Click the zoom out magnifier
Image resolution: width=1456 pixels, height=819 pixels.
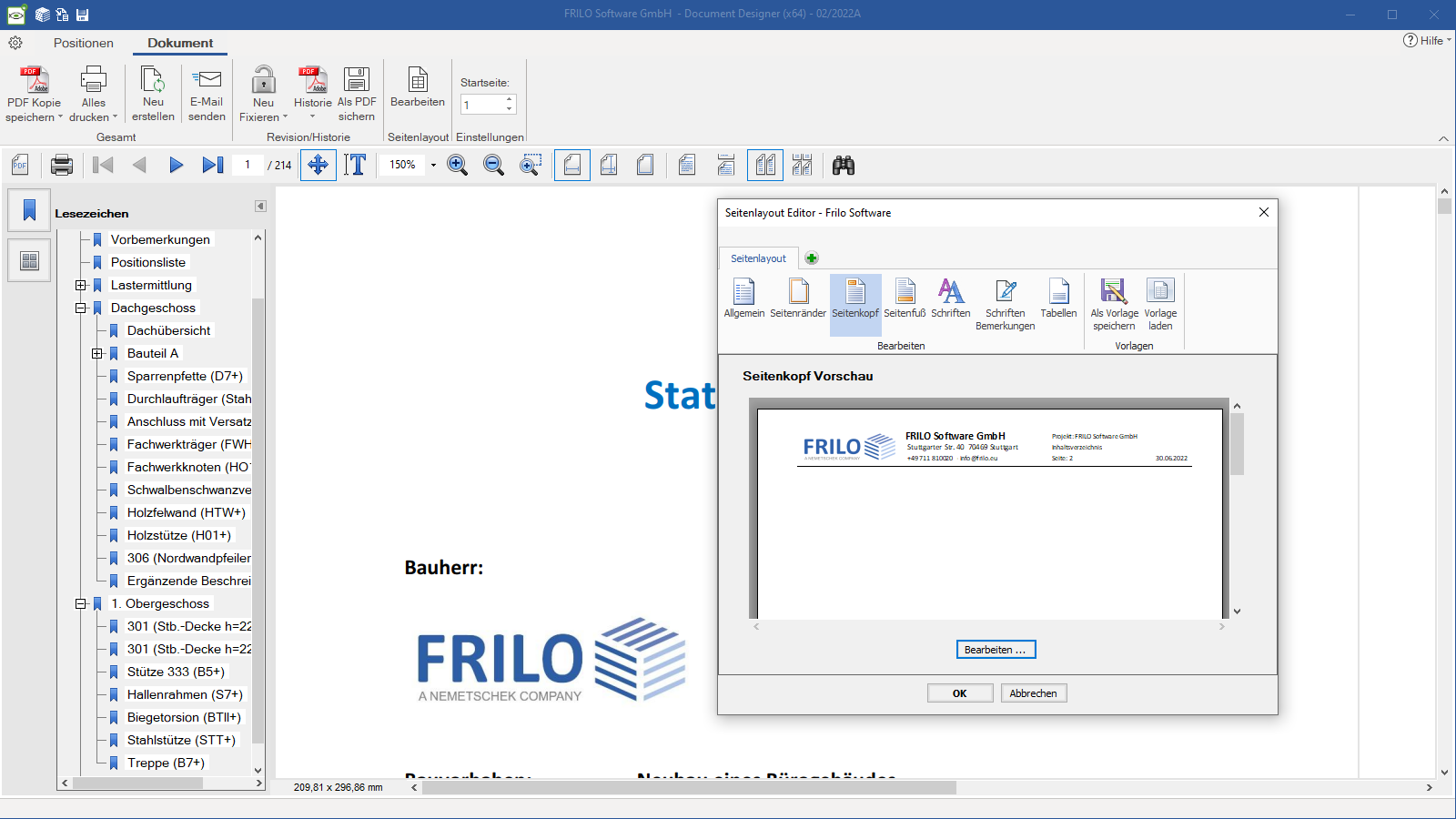494,165
